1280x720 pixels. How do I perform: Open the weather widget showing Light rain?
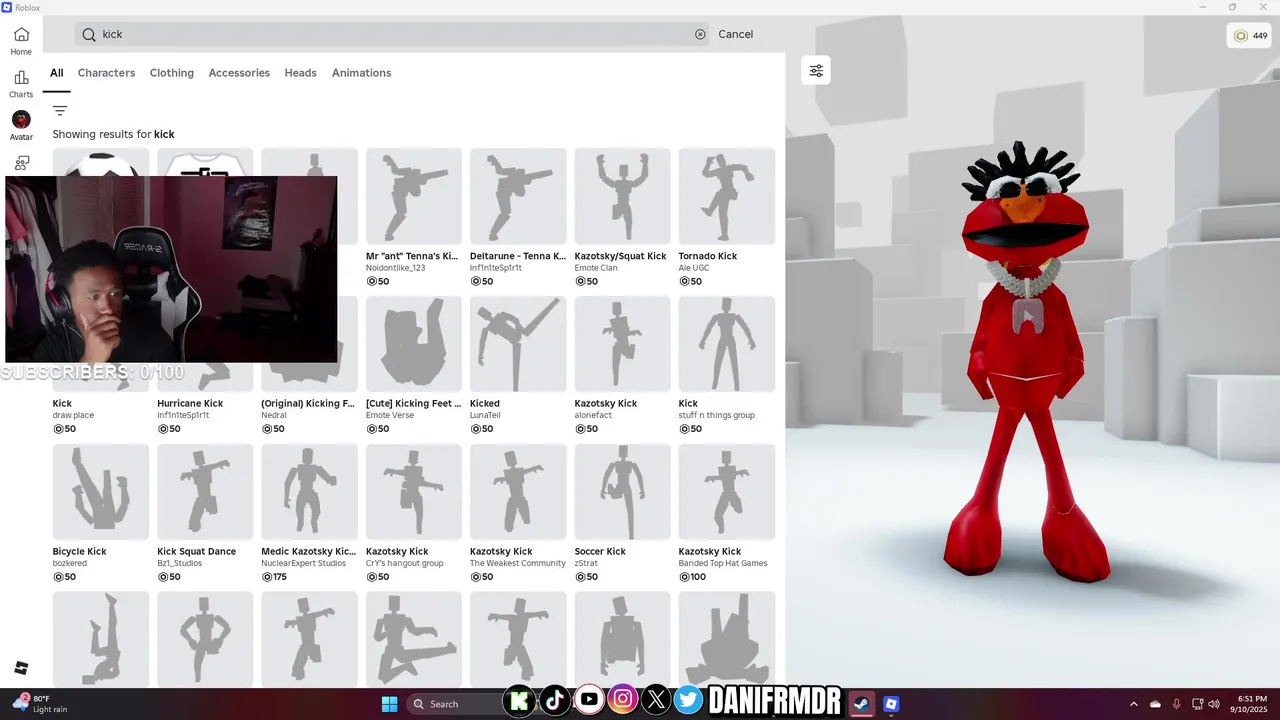pos(40,704)
